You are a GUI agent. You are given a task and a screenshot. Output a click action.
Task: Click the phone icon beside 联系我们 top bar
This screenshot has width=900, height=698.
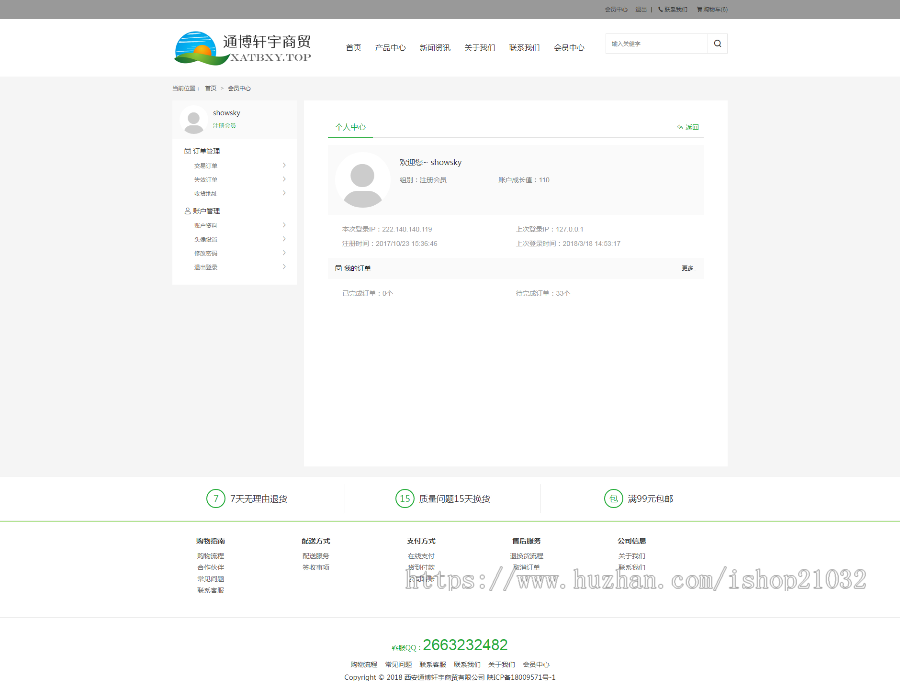(x=659, y=9)
